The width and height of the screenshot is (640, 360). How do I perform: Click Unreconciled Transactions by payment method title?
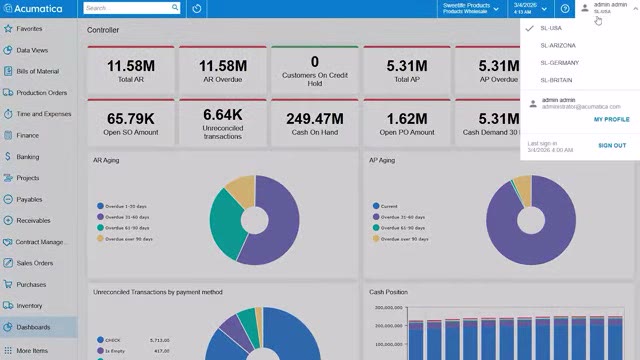tap(158, 292)
